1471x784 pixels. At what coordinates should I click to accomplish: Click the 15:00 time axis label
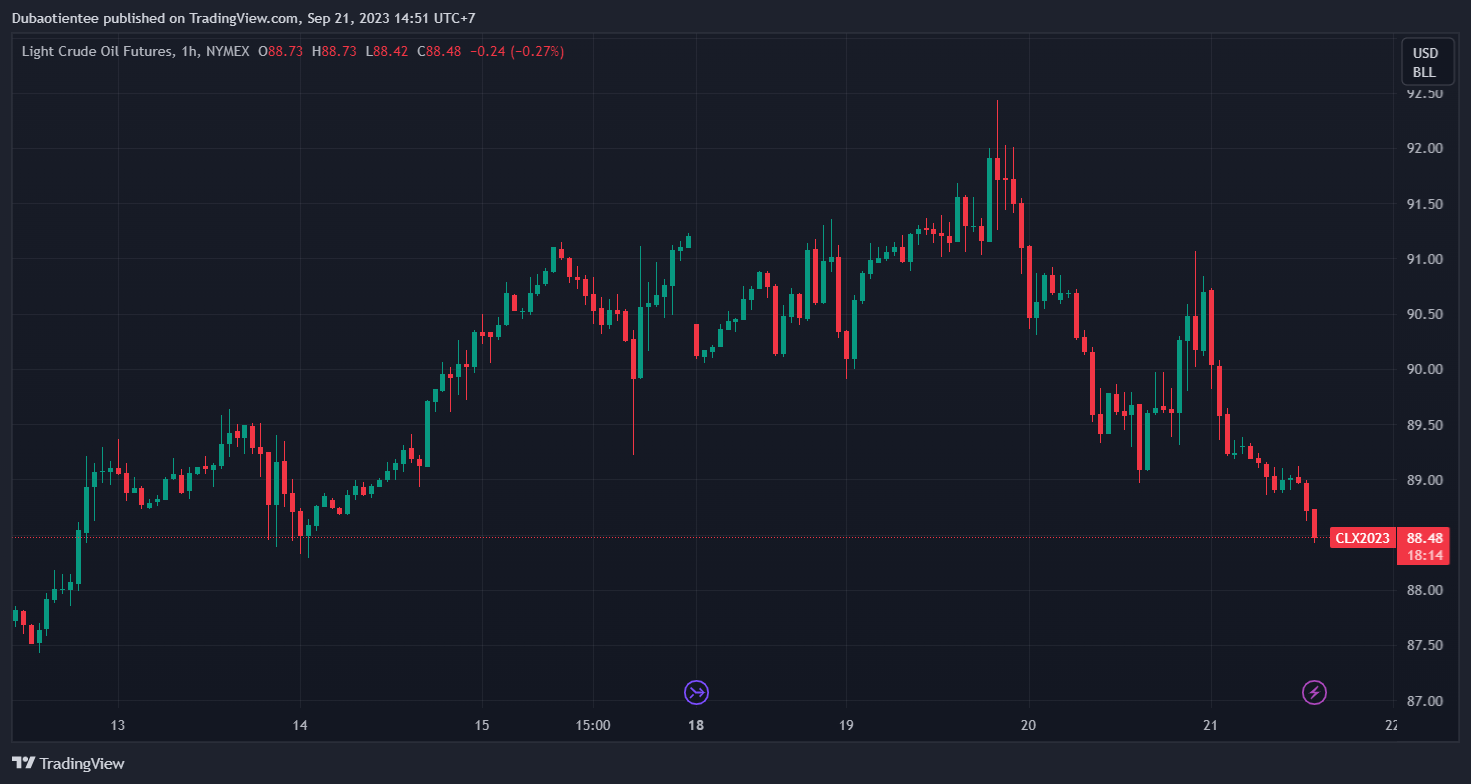(592, 726)
